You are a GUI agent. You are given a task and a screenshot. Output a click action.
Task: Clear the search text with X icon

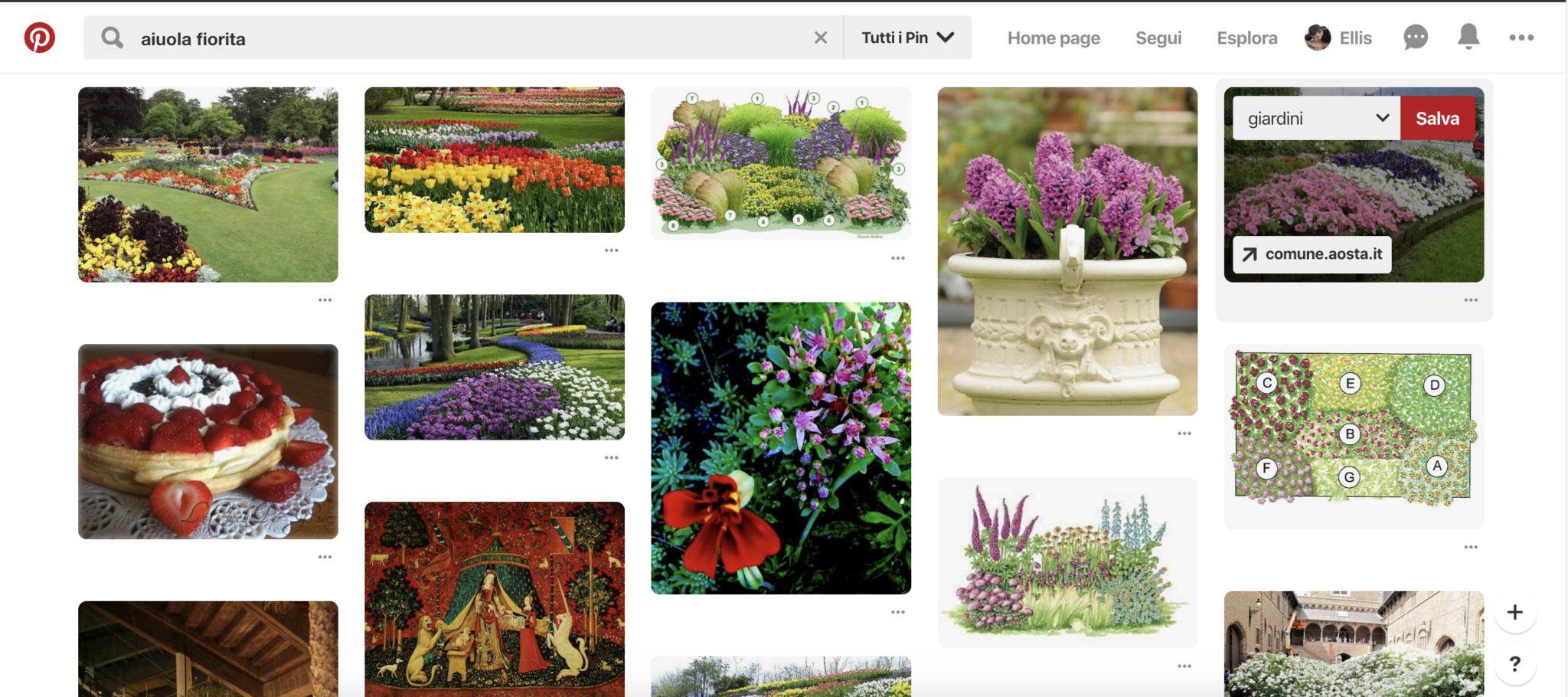click(820, 38)
